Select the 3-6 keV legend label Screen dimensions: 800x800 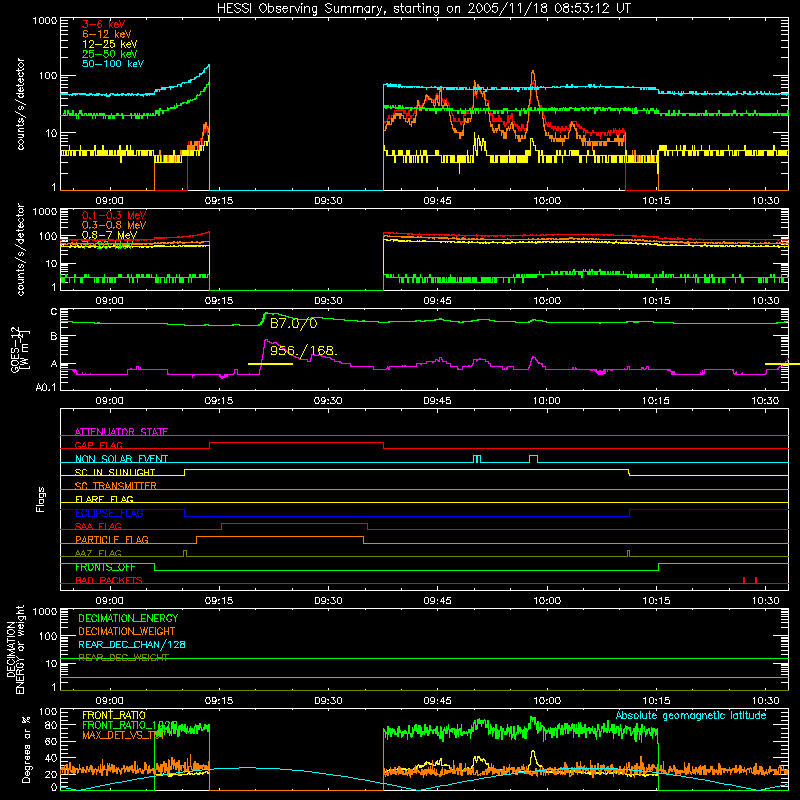(x=103, y=24)
